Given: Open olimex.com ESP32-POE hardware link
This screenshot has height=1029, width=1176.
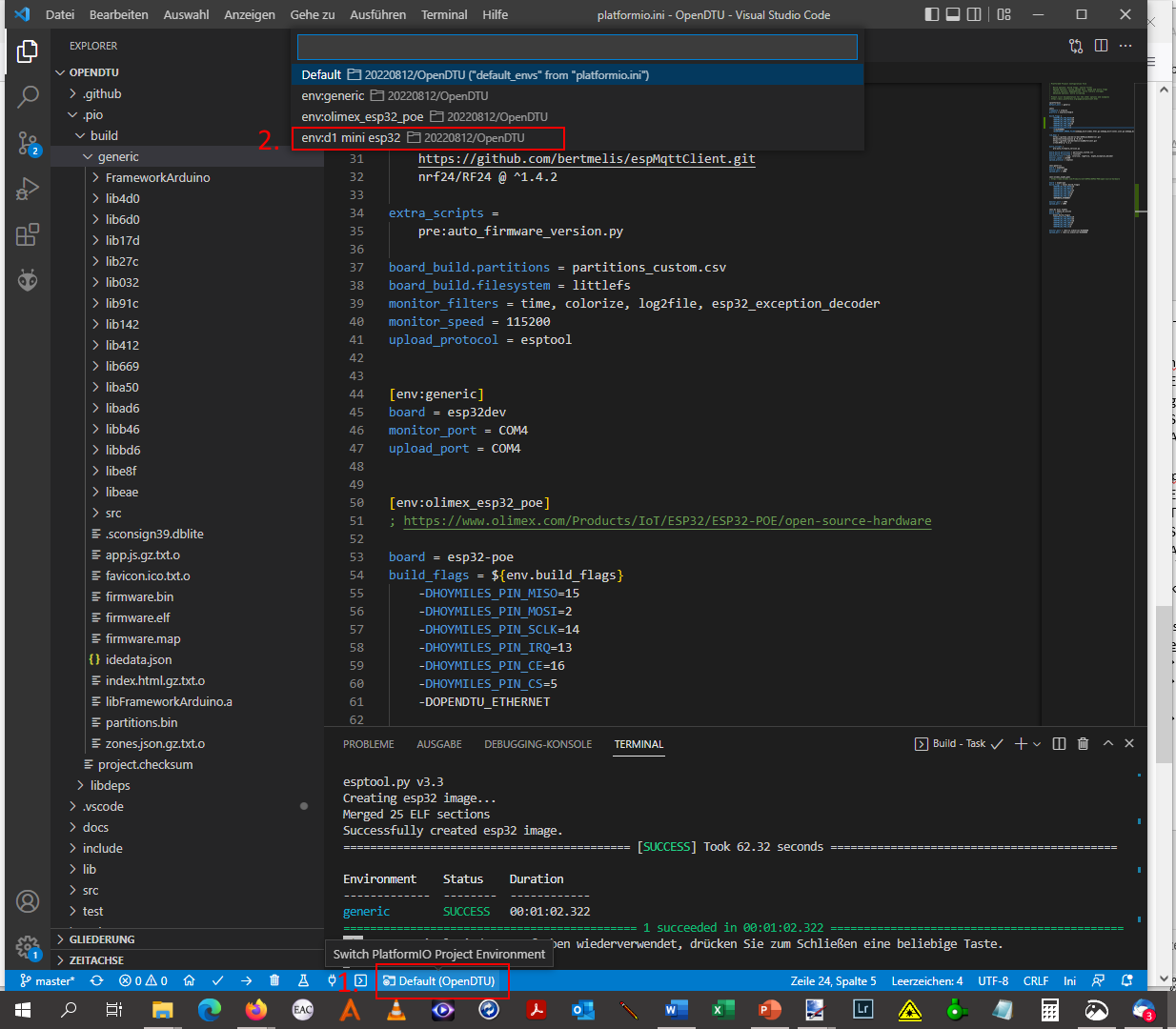Looking at the screenshot, I should click(667, 521).
